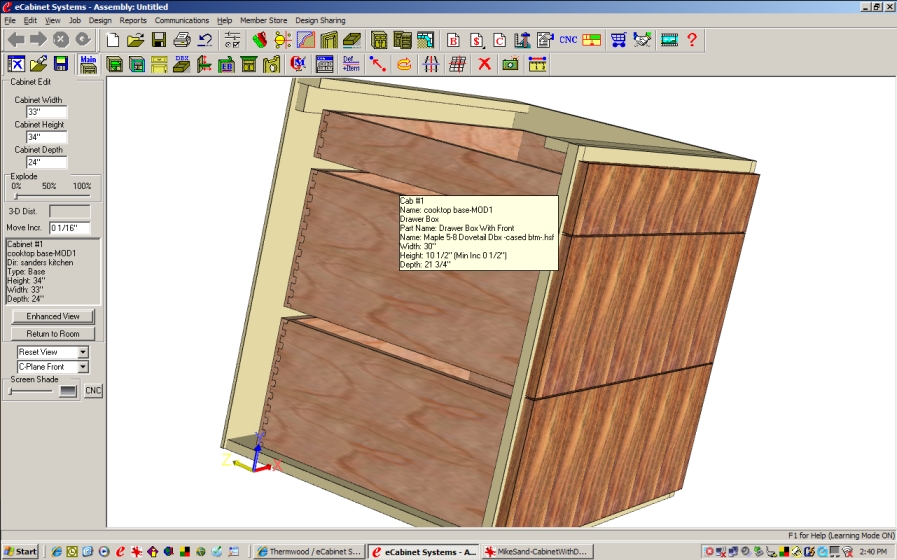Click the Return to Room button
Viewport: 897px width, 560px height.
[x=53, y=333]
